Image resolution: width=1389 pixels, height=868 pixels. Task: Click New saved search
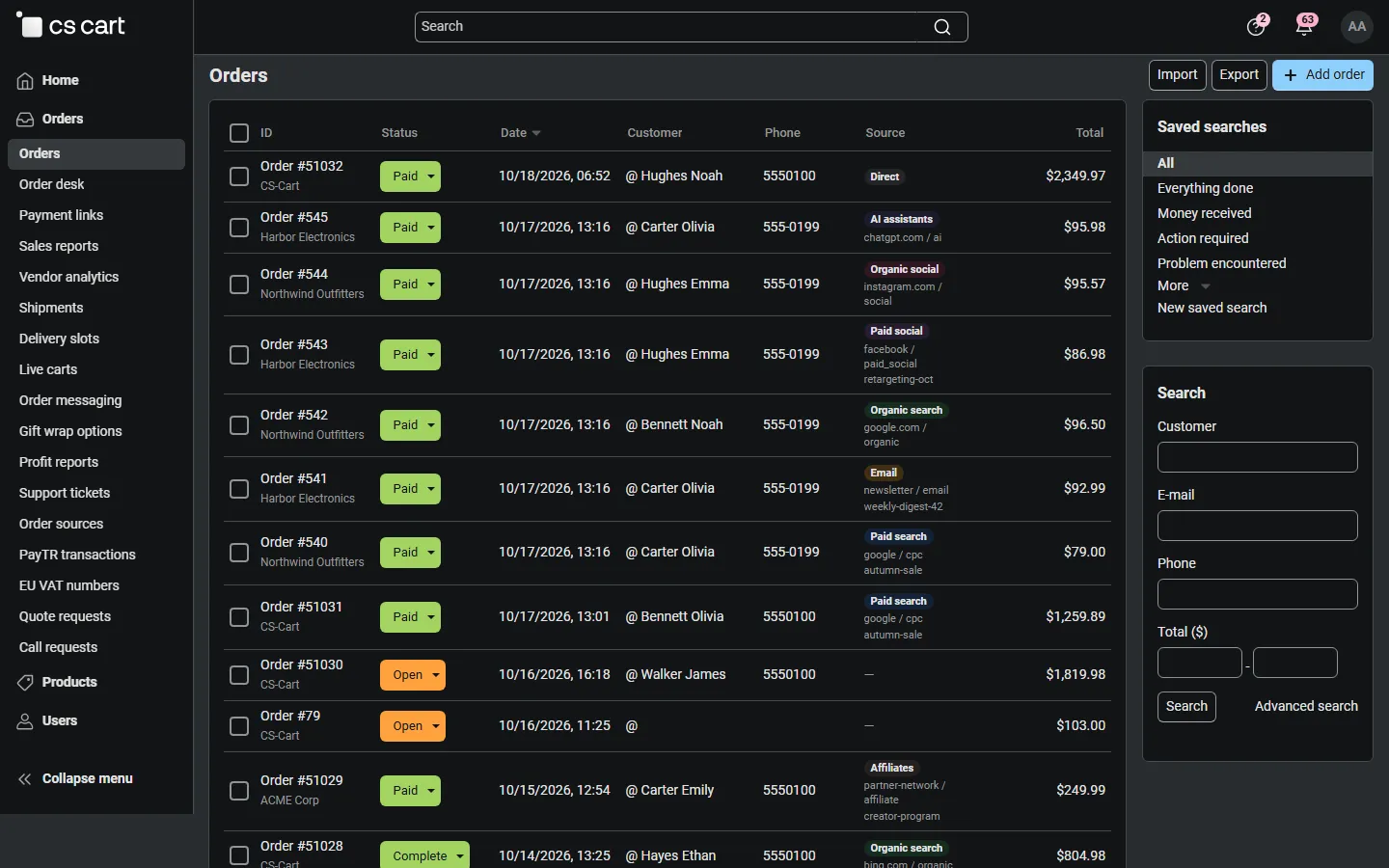pos(1212,309)
